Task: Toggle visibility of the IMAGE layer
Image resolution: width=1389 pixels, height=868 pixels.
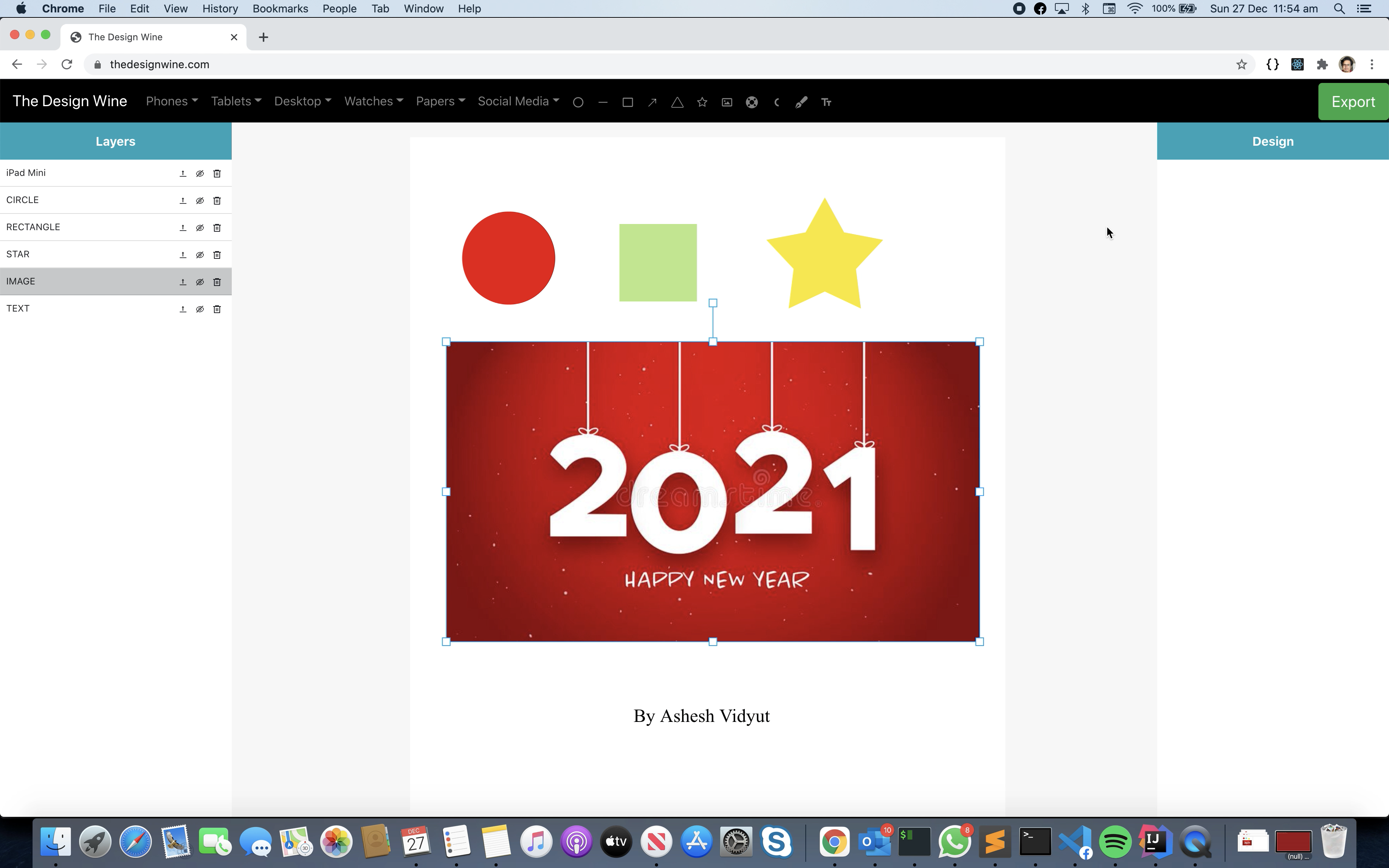Action: pos(200,282)
